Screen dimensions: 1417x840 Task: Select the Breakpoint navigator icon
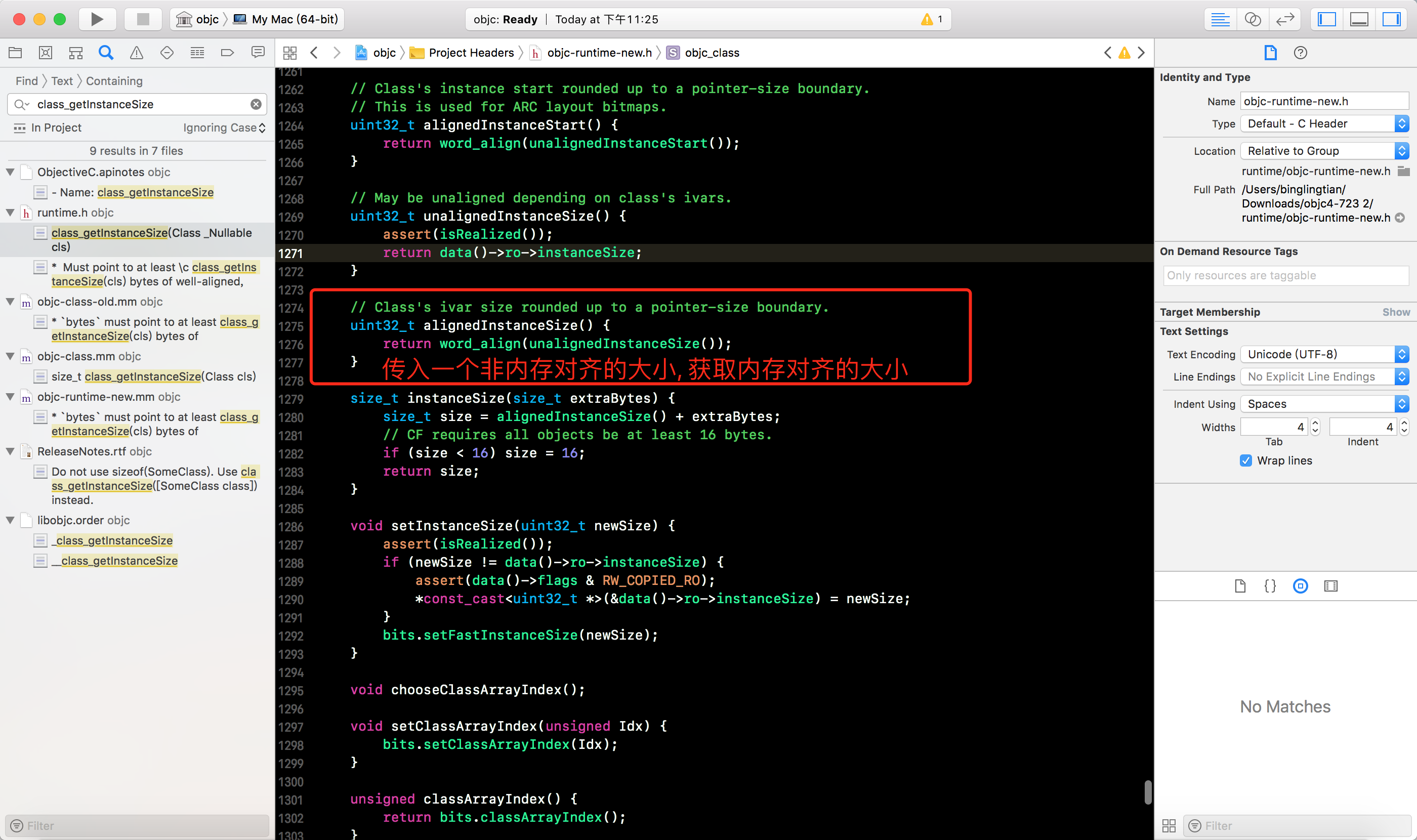(227, 53)
